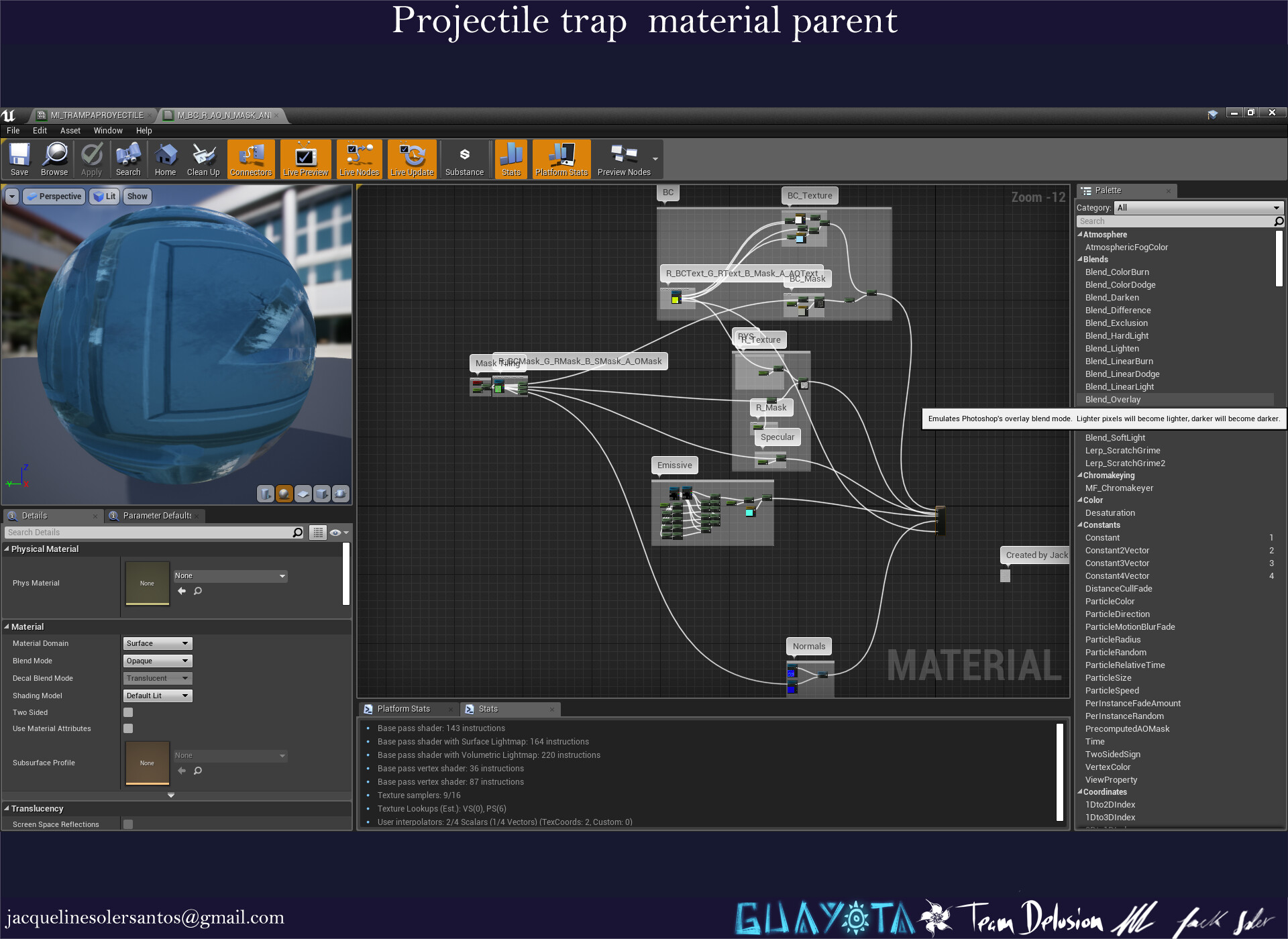
Task: Open the Blend Mode dropdown
Action: [x=156, y=661]
